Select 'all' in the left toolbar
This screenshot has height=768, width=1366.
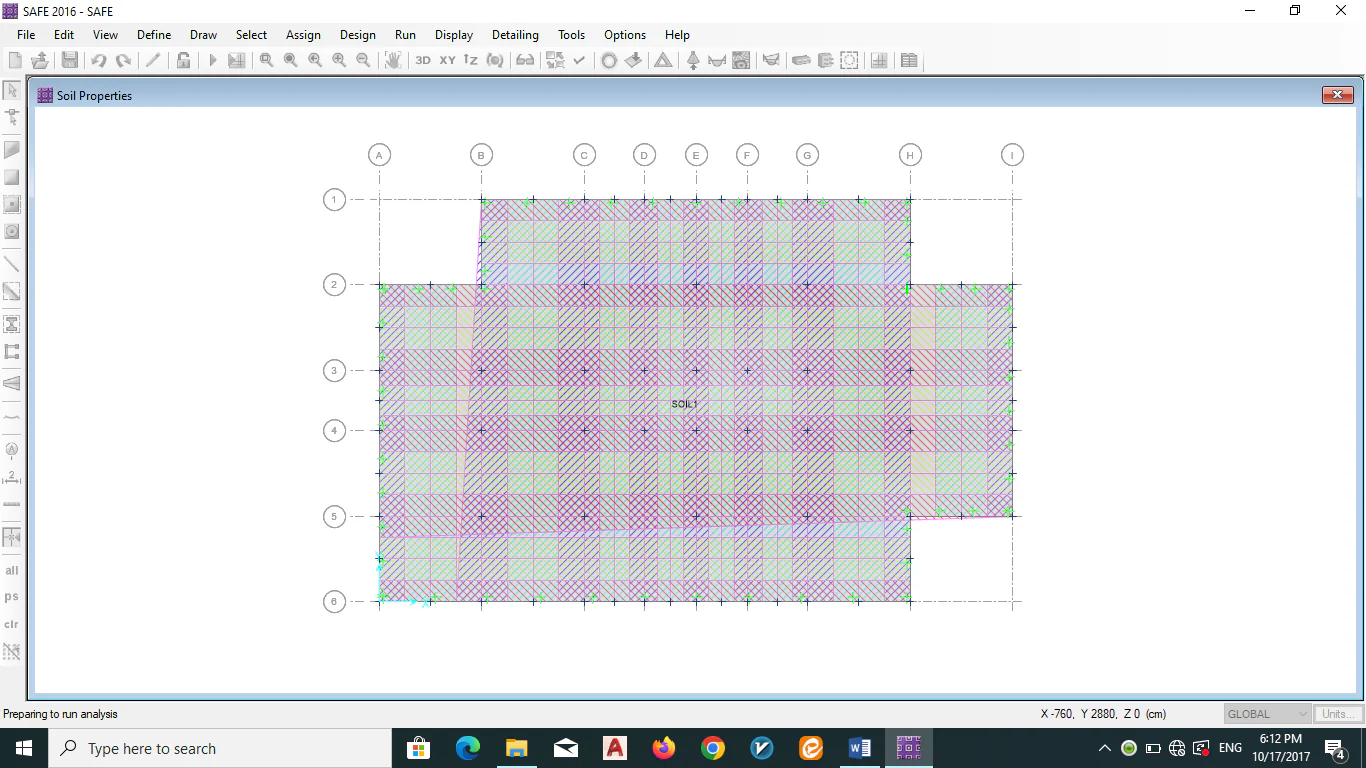pyautogui.click(x=12, y=570)
